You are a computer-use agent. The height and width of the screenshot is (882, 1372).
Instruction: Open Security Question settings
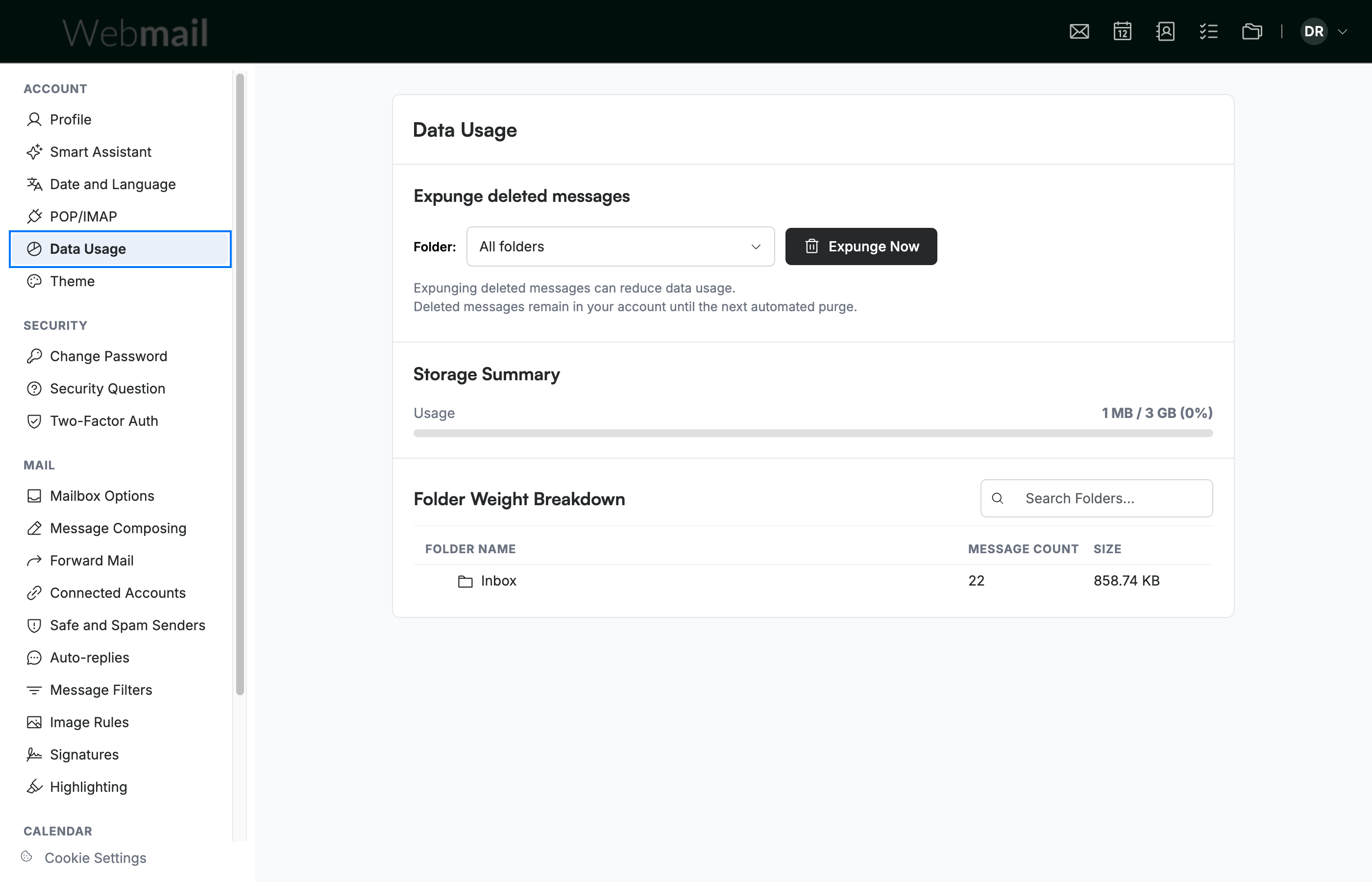point(120,388)
